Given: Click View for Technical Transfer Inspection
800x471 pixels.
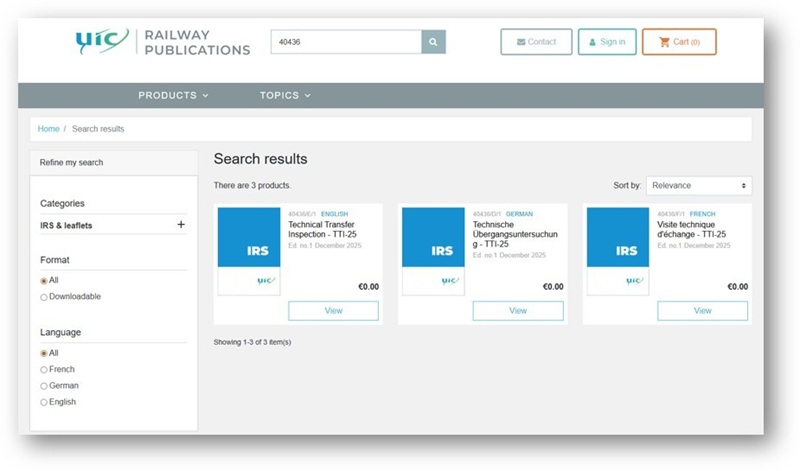Looking at the screenshot, I should pos(333,311).
